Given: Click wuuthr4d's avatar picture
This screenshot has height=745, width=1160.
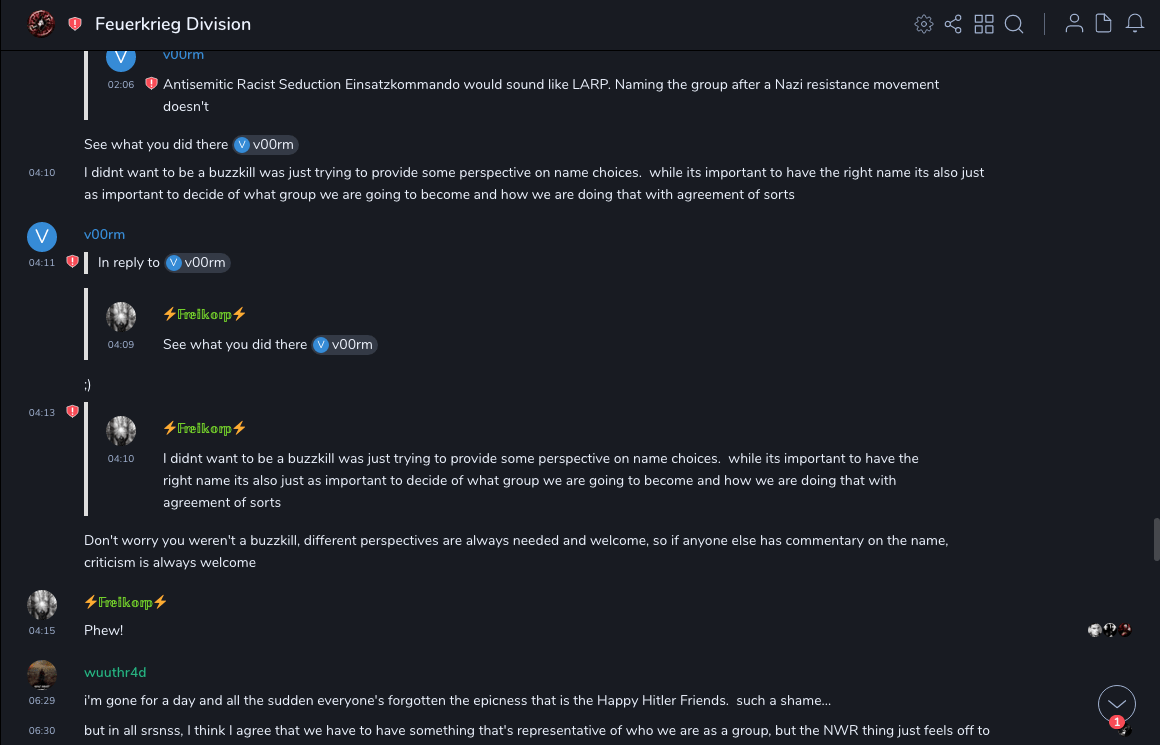Looking at the screenshot, I should tap(42, 675).
